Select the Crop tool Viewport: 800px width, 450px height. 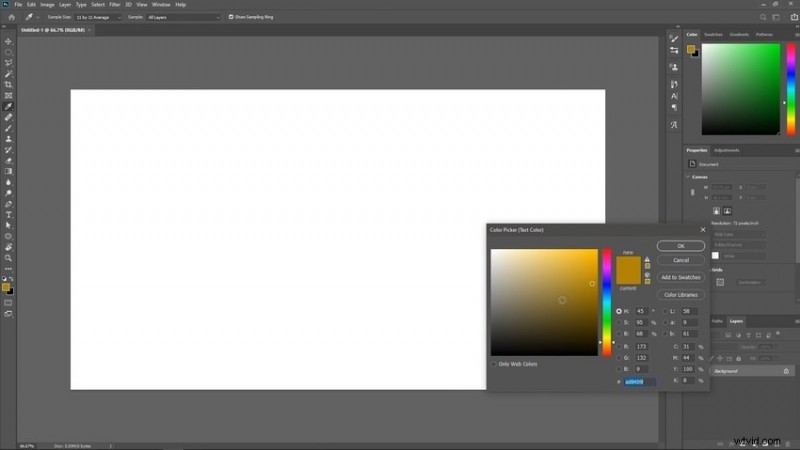tap(9, 84)
